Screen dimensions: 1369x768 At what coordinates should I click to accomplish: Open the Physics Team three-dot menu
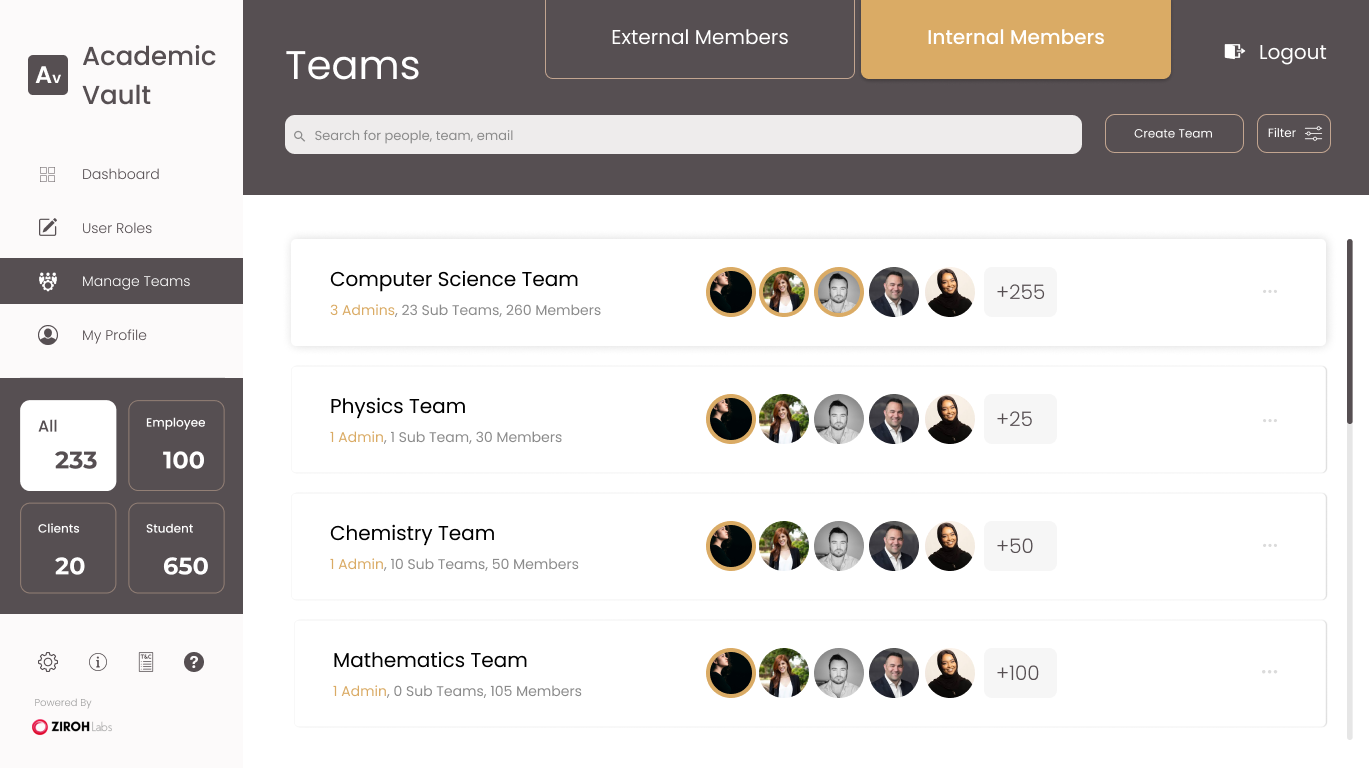click(1270, 420)
